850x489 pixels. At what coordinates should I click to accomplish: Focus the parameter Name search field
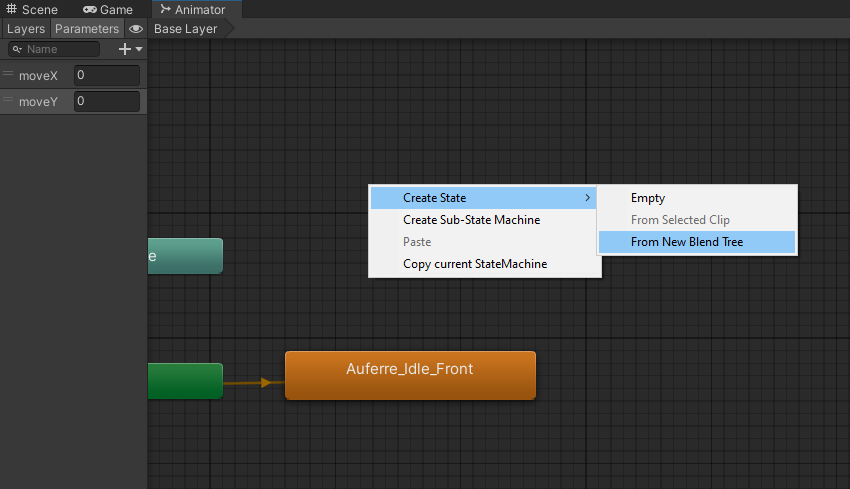(x=60, y=49)
